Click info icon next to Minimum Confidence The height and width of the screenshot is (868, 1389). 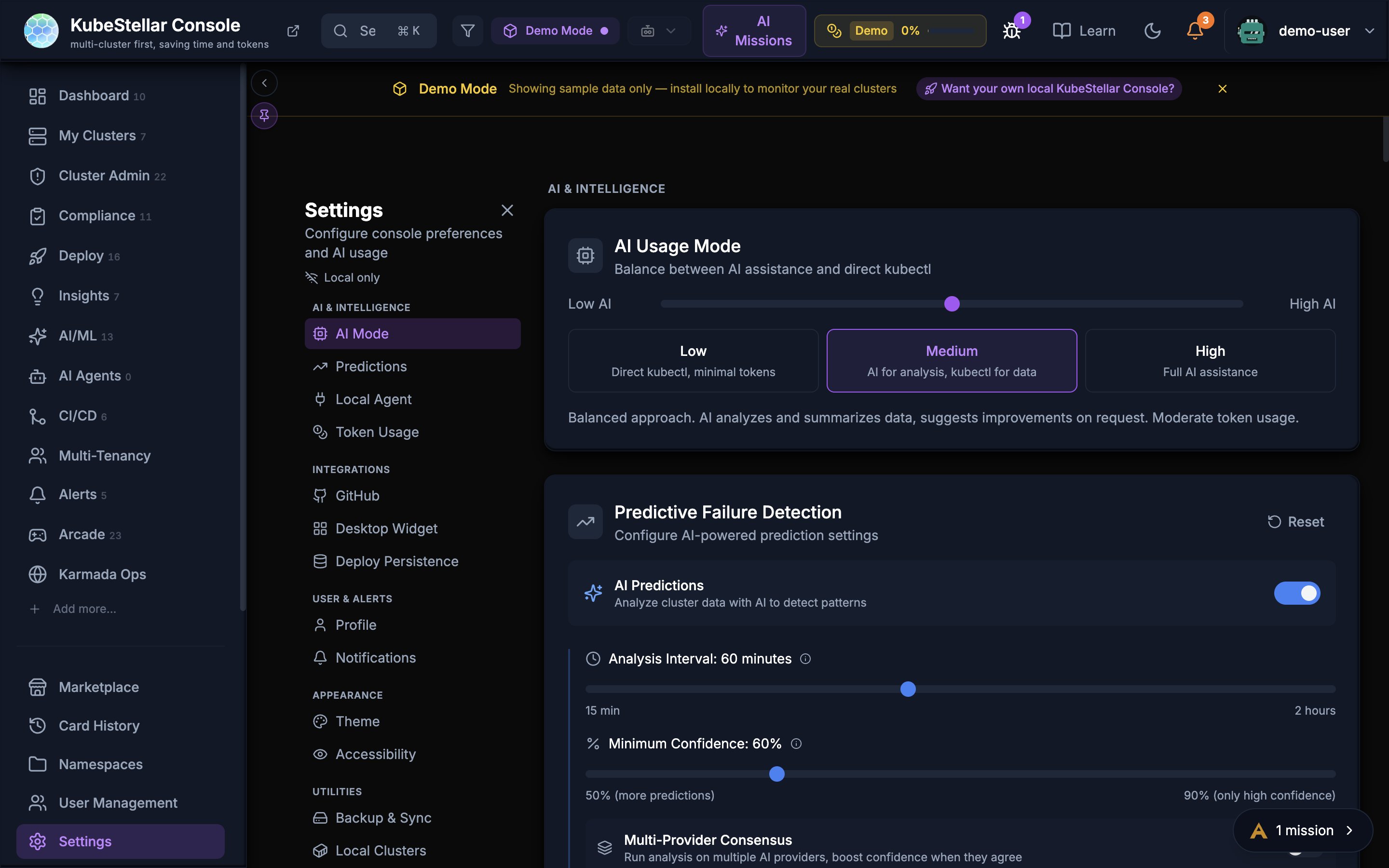point(796,744)
